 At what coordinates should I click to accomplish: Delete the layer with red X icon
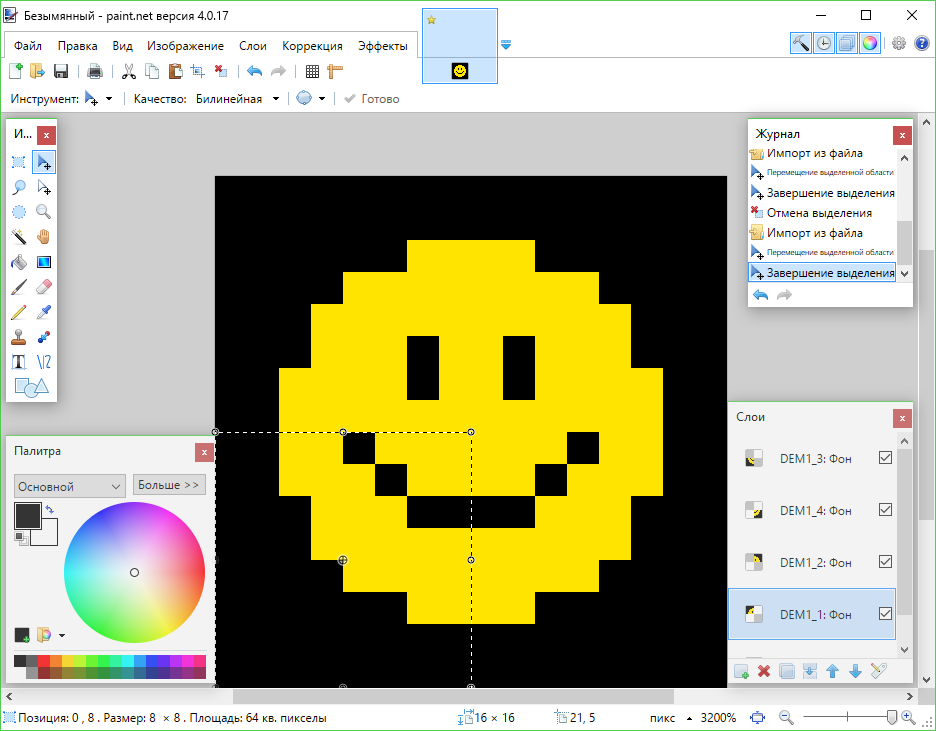coord(764,671)
